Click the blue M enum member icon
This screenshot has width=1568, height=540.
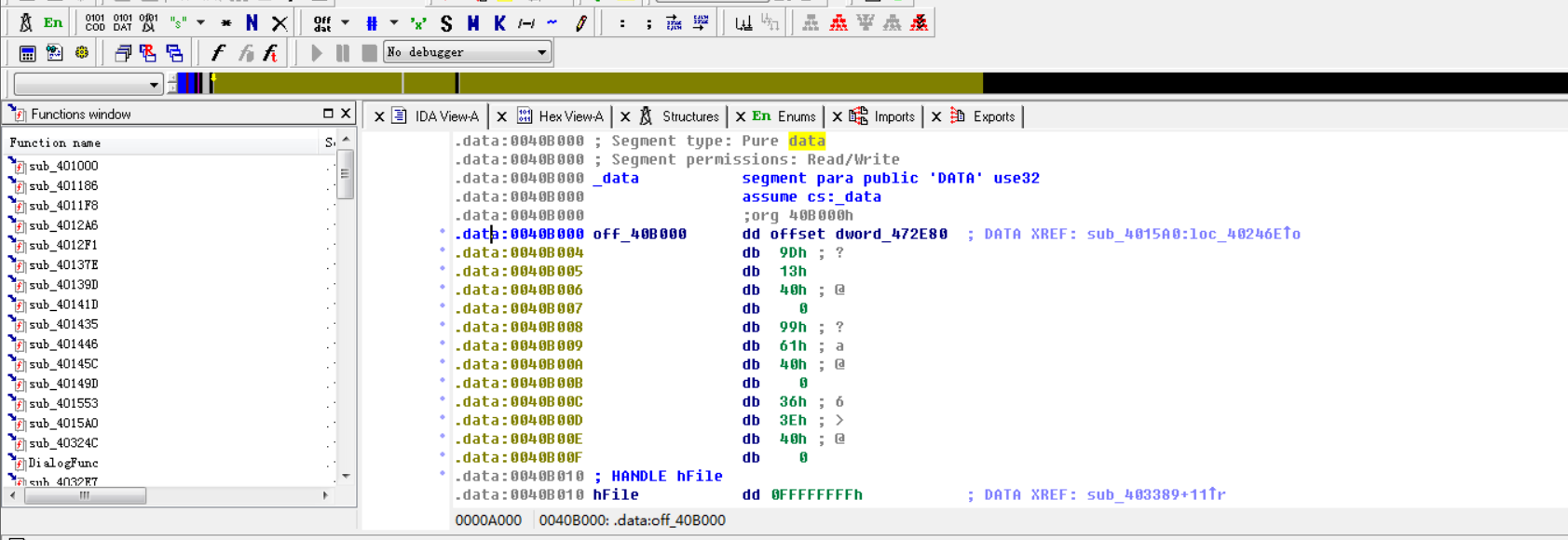(x=473, y=22)
